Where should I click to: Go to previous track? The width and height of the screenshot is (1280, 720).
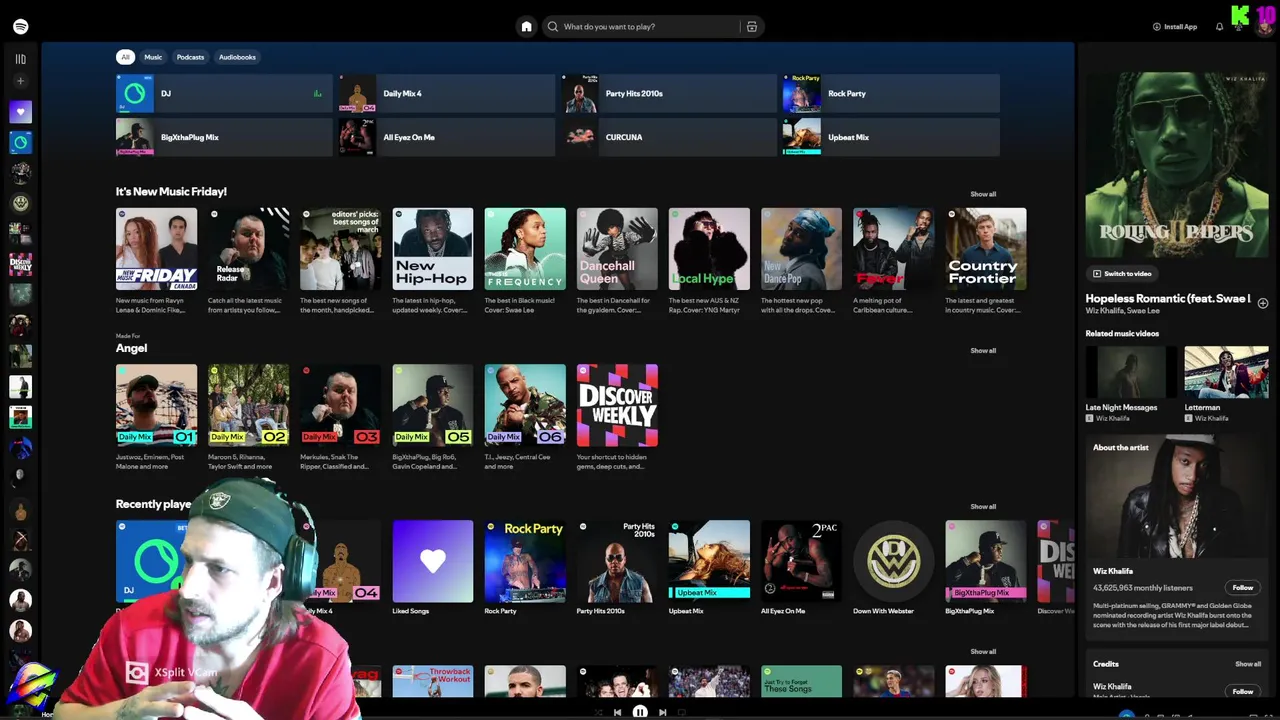point(618,712)
